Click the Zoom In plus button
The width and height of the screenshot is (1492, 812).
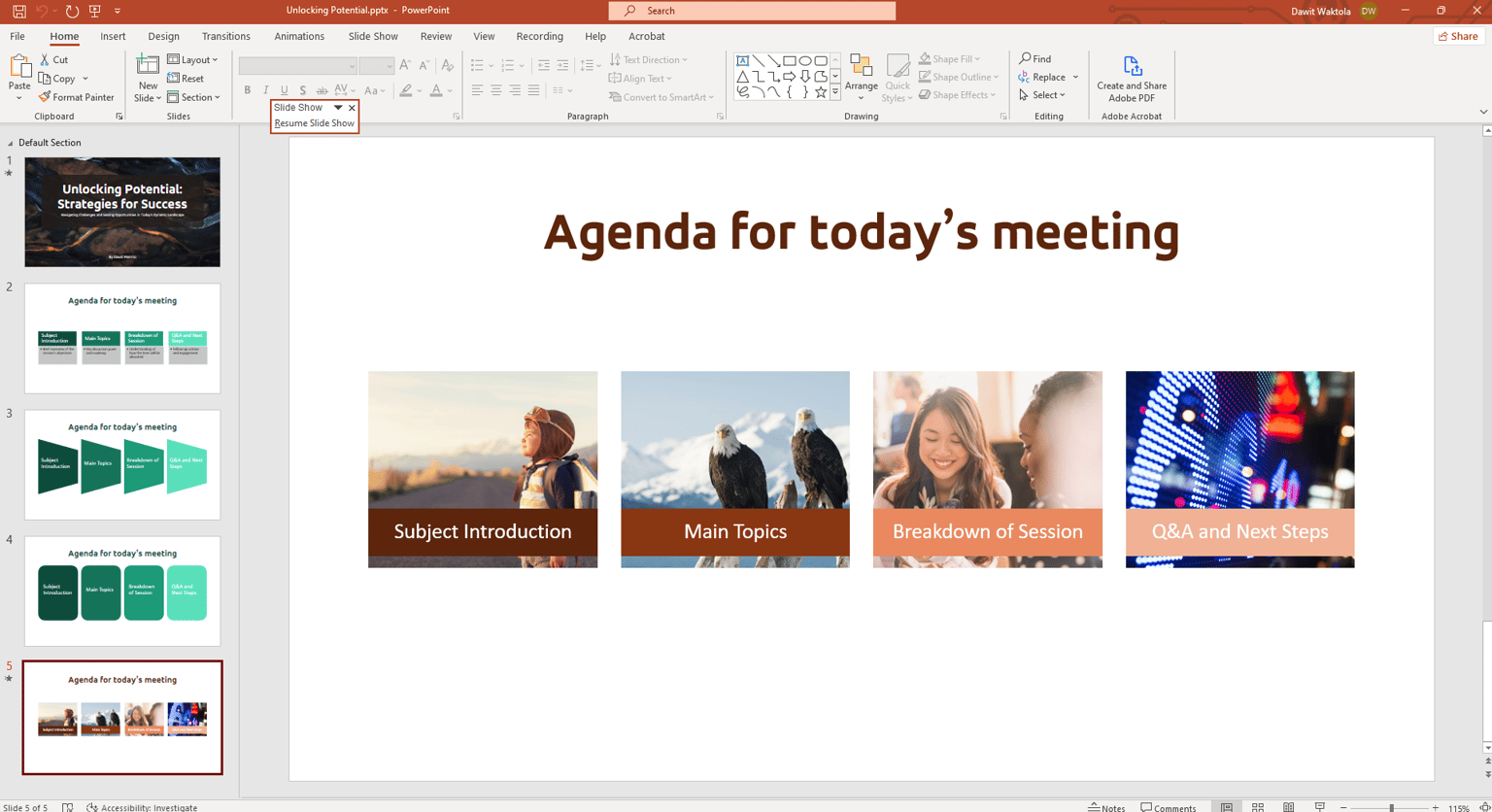pos(1436,807)
